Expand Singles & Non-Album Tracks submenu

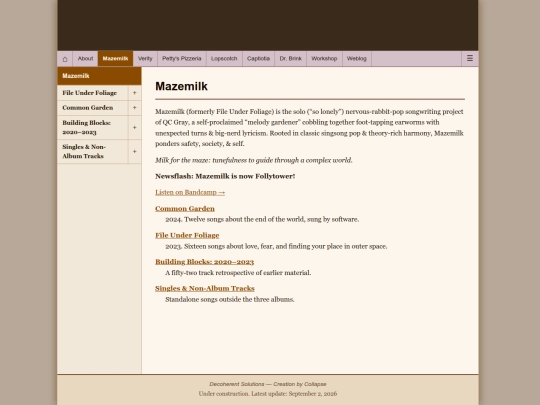pos(135,152)
